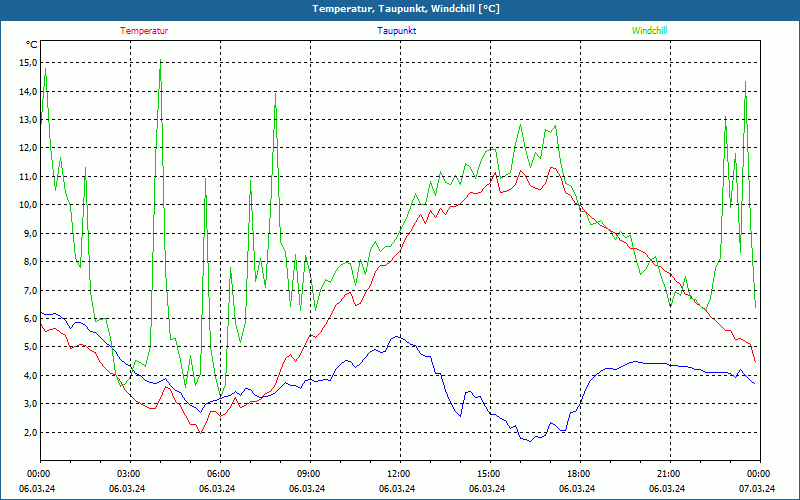Viewport: 800px width, 500px height.
Task: Click the '5,0' y-axis value
Action: tap(30, 347)
